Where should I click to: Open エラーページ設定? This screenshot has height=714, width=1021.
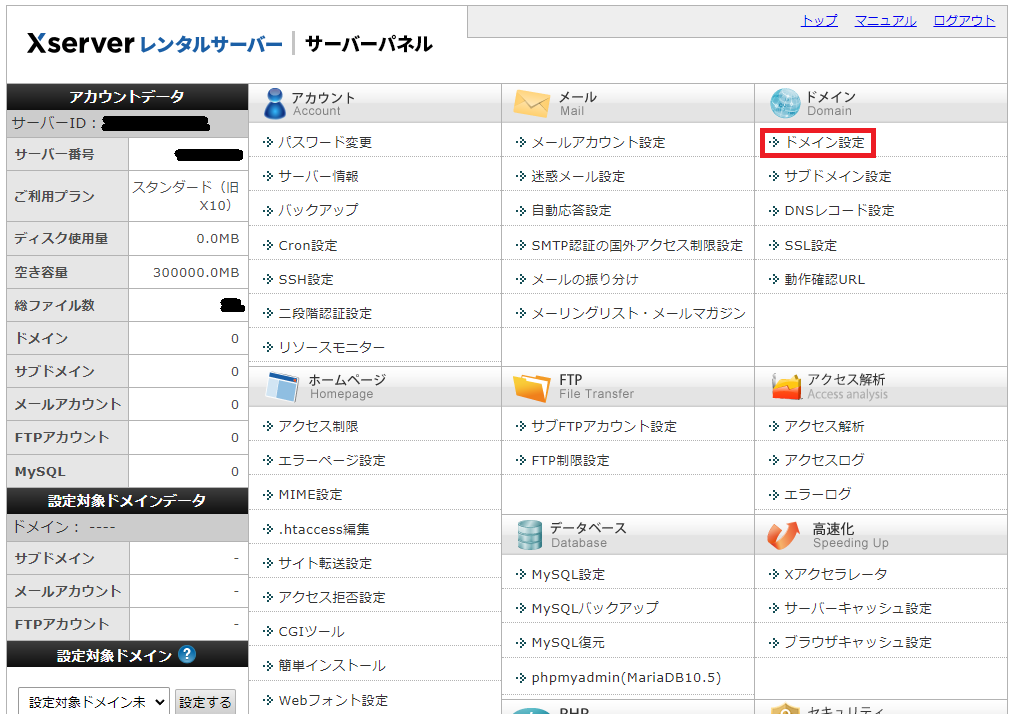331,460
